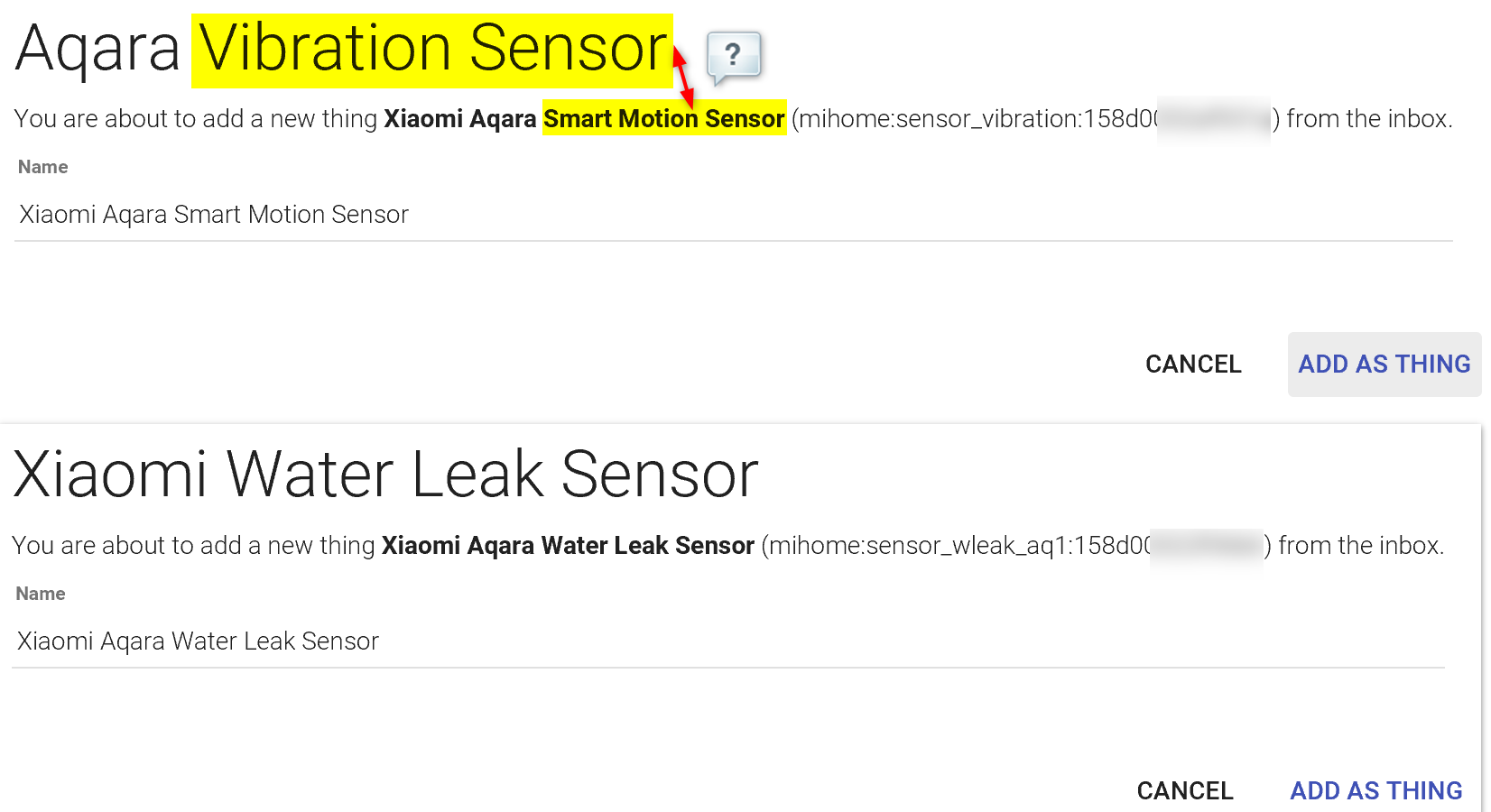Click "from the inbox" text in the vibration dialog

tap(1368, 119)
